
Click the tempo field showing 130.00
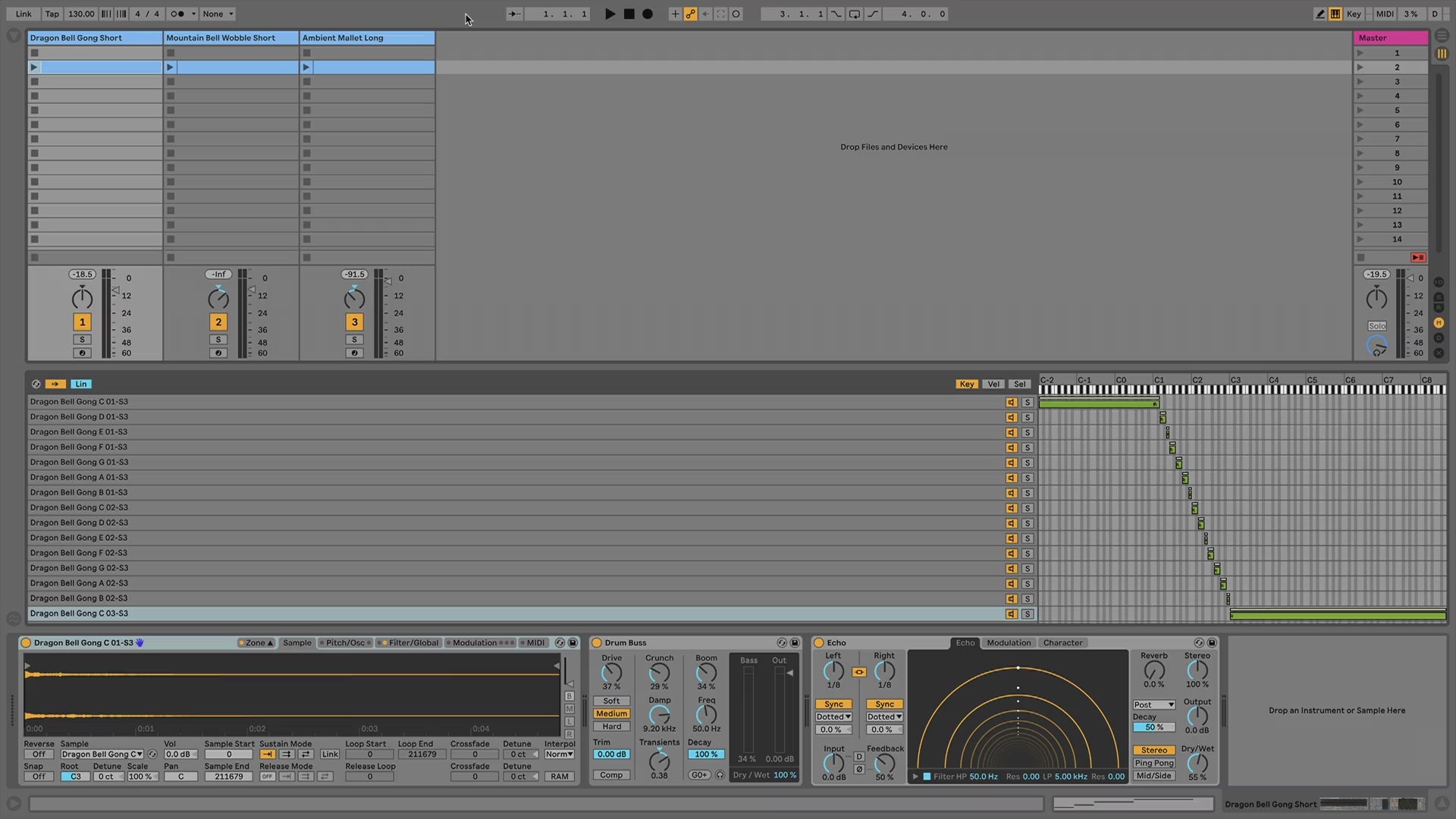(81, 14)
